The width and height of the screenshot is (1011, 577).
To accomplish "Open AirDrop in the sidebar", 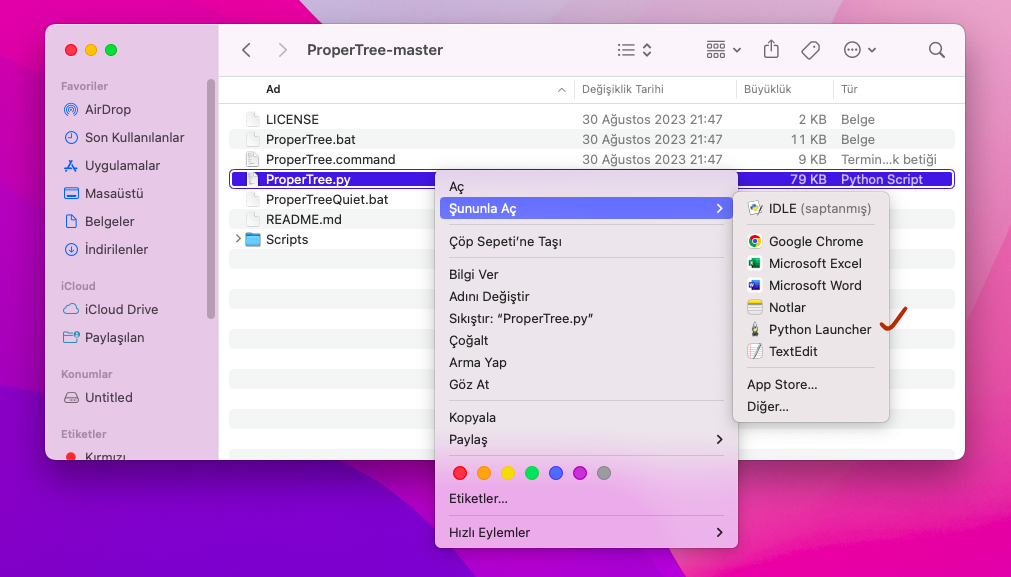I will coord(107,109).
